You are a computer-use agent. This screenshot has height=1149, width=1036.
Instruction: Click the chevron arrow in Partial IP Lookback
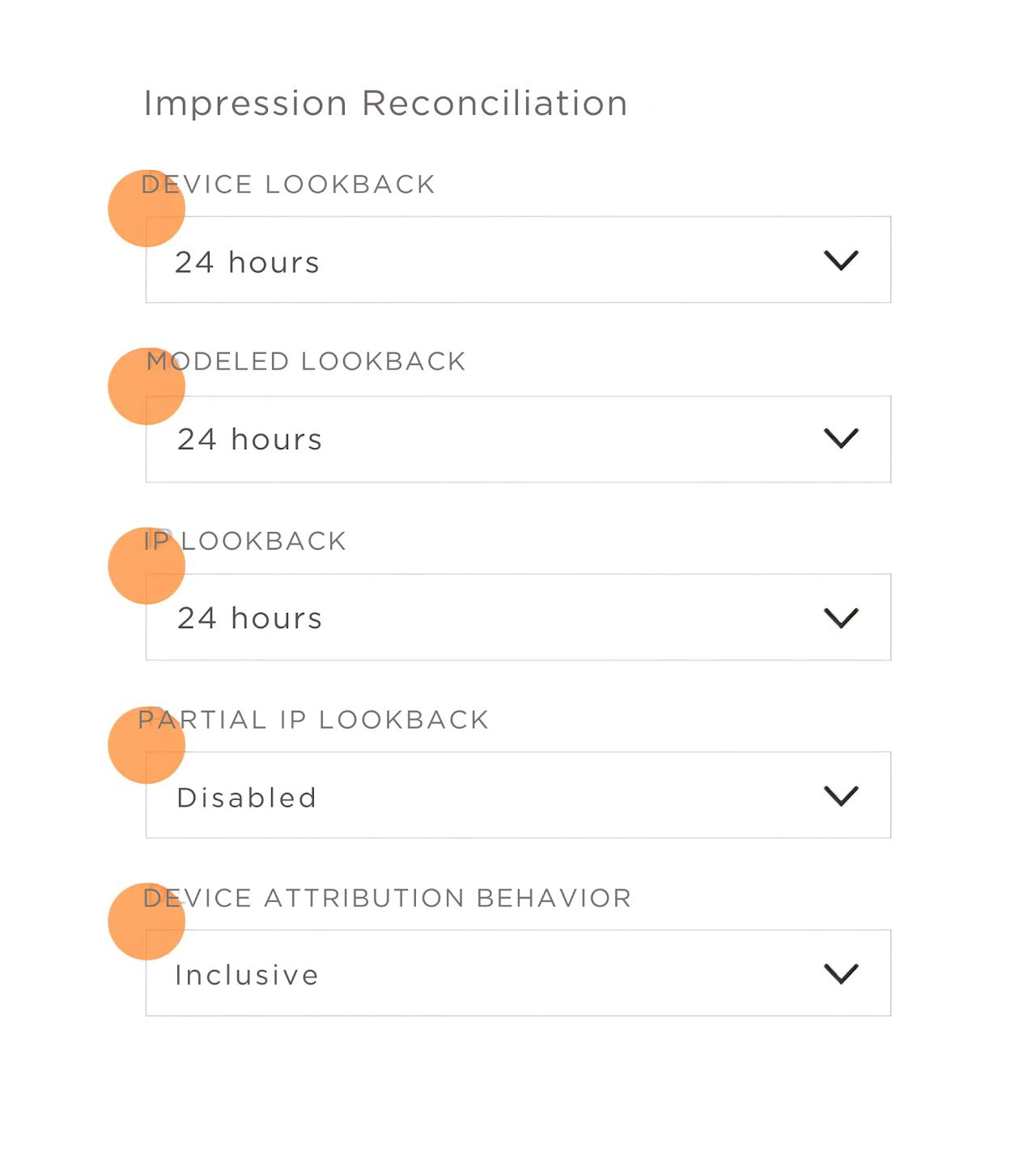point(841,796)
